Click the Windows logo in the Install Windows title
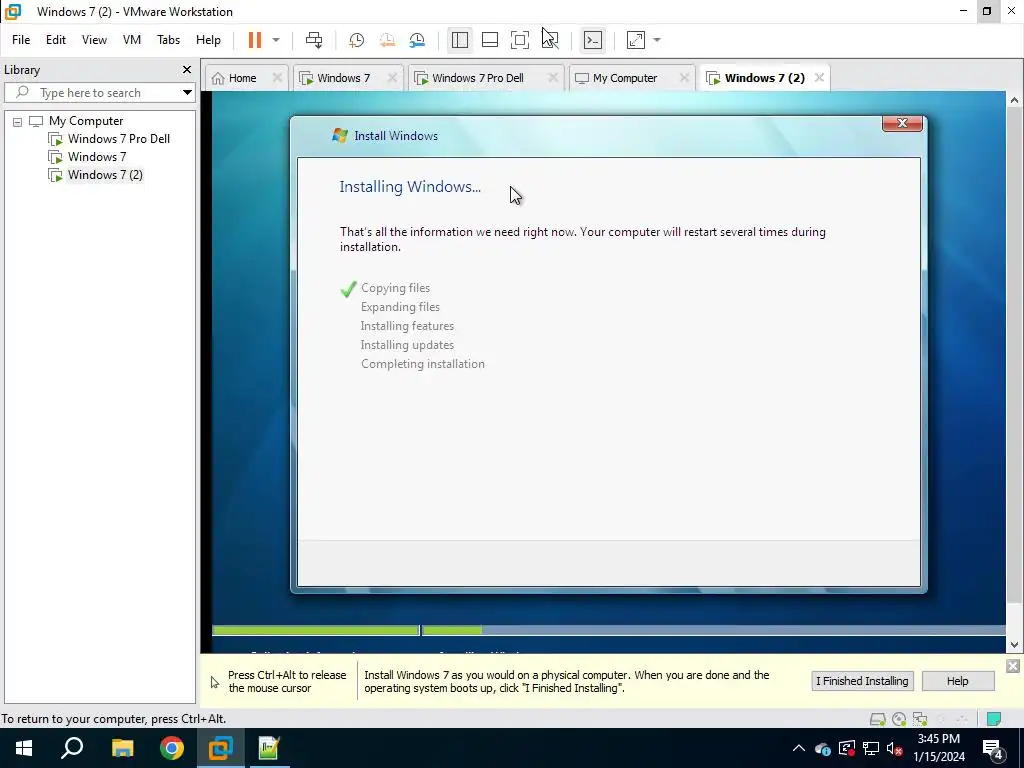This screenshot has height=768, width=1024. coord(340,136)
